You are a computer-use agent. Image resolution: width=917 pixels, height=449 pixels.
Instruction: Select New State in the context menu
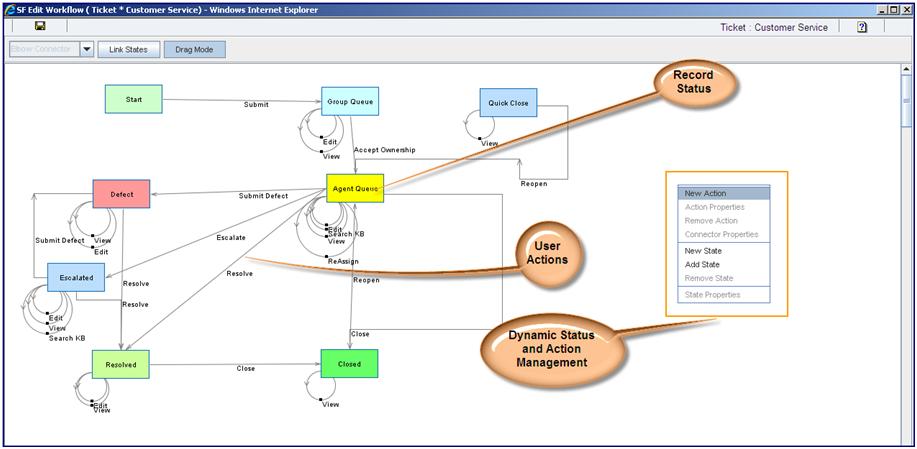(724, 251)
